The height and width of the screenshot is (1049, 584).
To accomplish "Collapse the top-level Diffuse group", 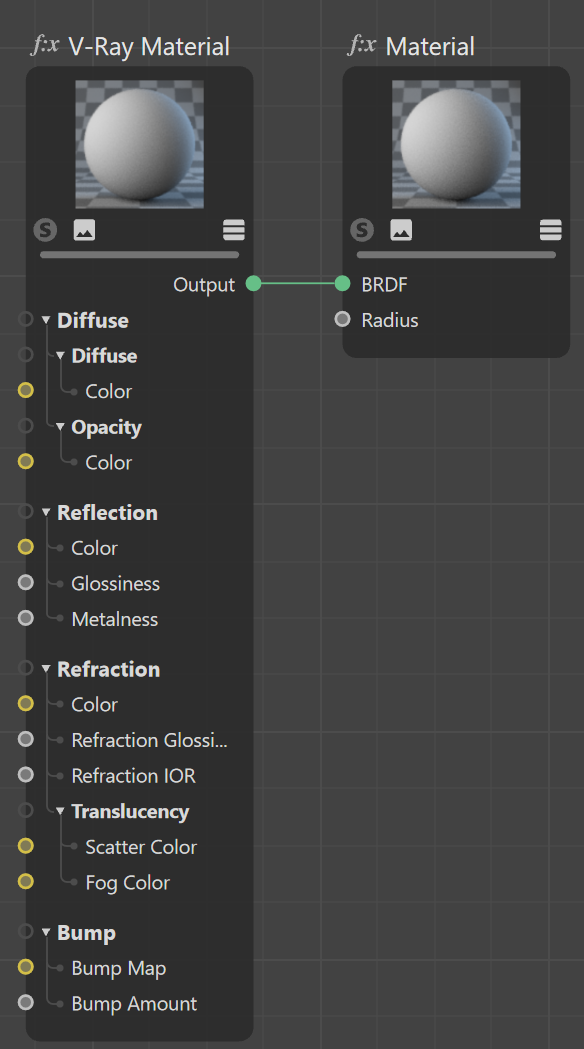I will 45,320.
